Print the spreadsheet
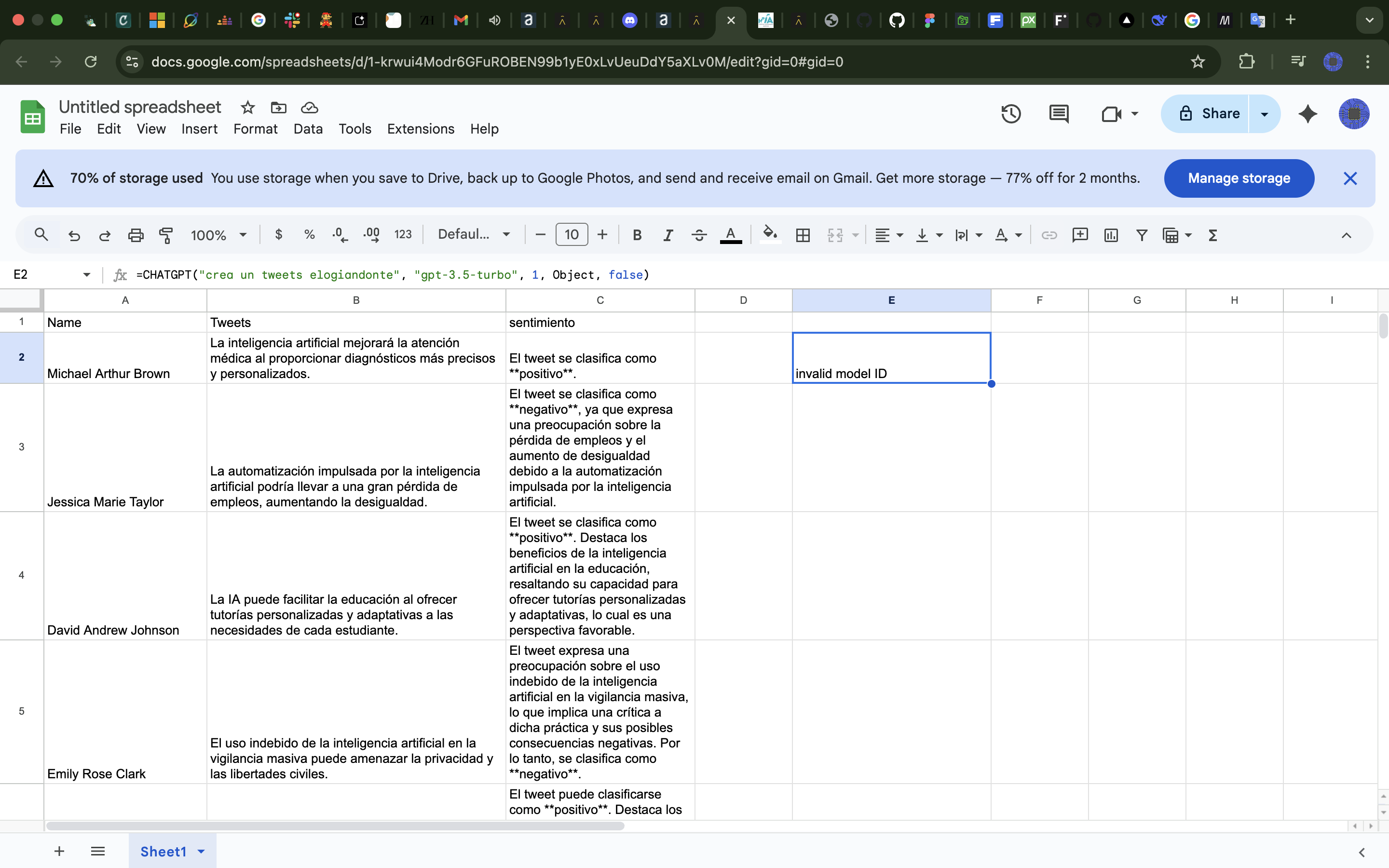 pos(136,235)
